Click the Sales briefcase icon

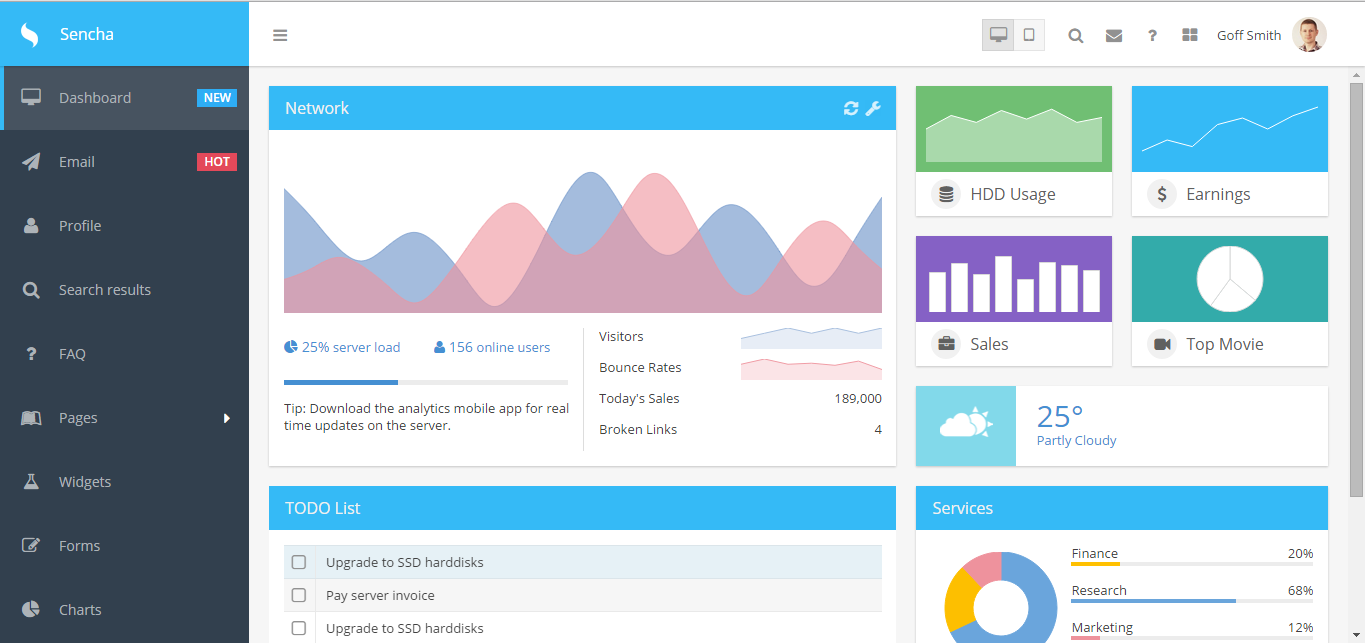[x=945, y=344]
